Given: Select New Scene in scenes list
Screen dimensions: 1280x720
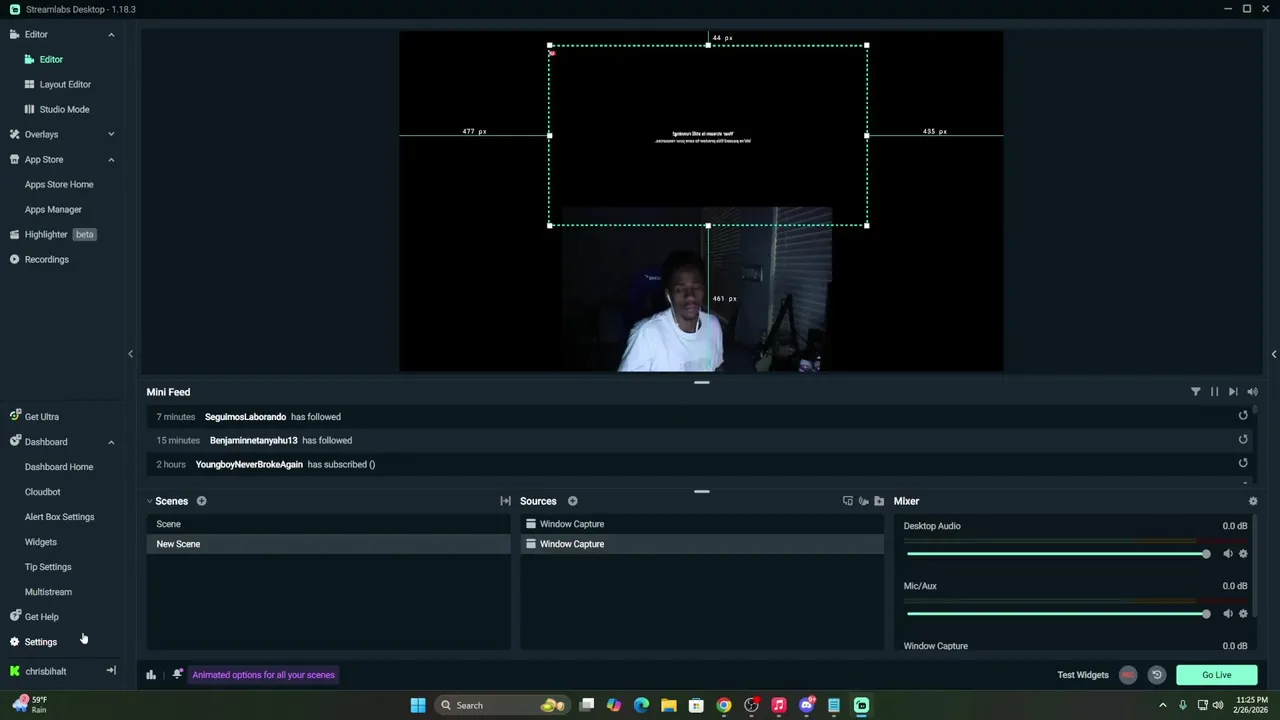Looking at the screenshot, I should (328, 544).
